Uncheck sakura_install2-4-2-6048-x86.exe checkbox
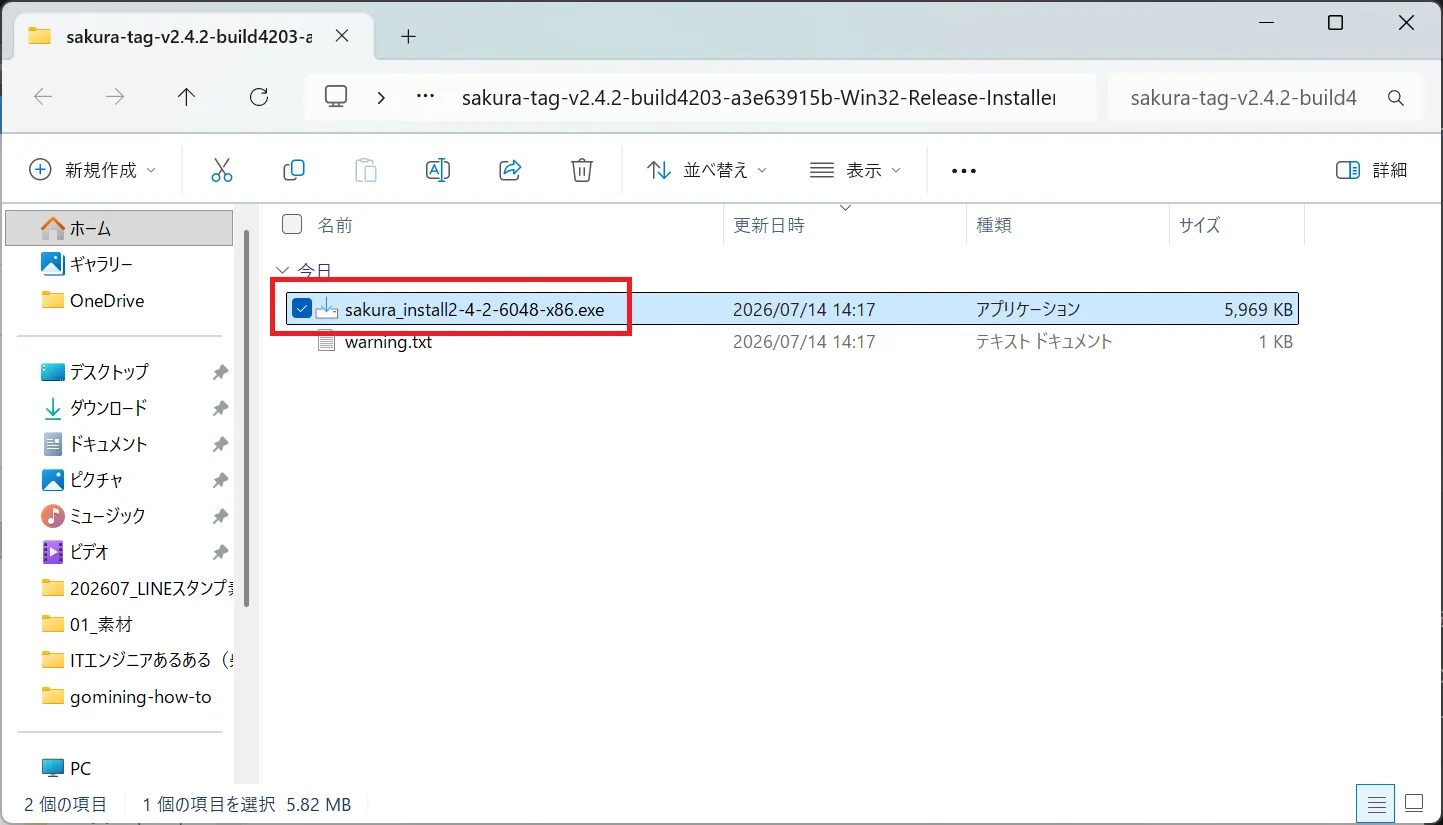Image resolution: width=1443 pixels, height=825 pixels. 302,309
